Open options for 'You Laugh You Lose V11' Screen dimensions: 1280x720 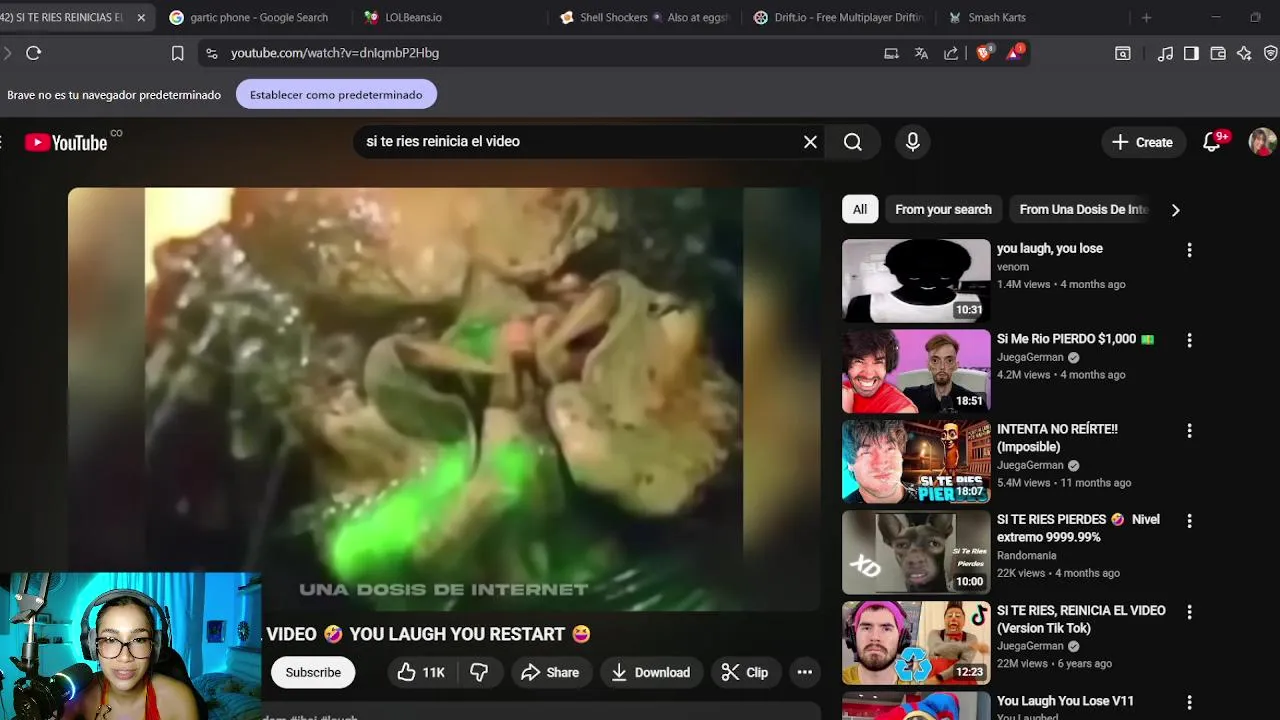pos(1189,702)
